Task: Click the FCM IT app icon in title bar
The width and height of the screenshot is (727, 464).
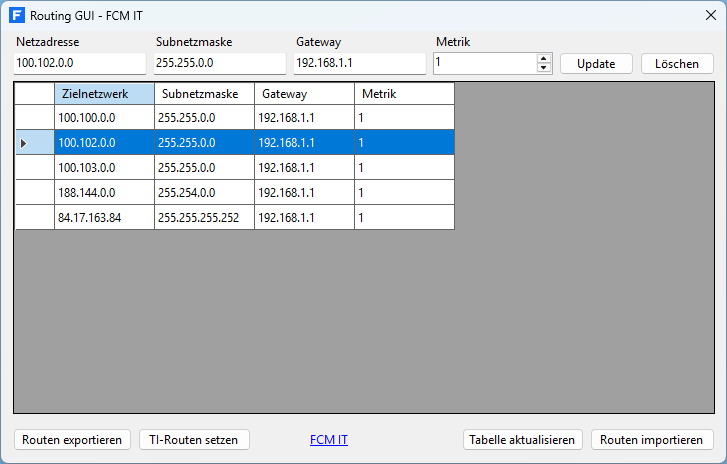Action: tap(17, 16)
